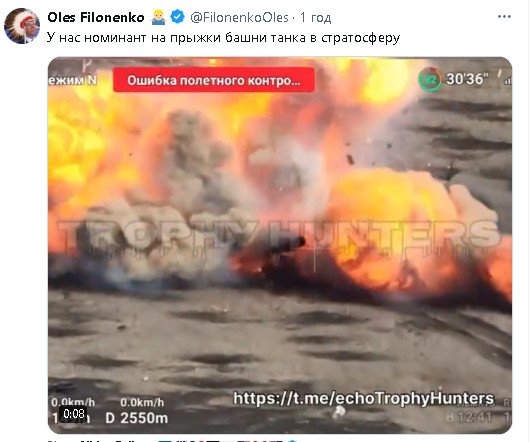Click the 30'36" flight timer readout
The height and width of the screenshot is (442, 530).
(467, 79)
